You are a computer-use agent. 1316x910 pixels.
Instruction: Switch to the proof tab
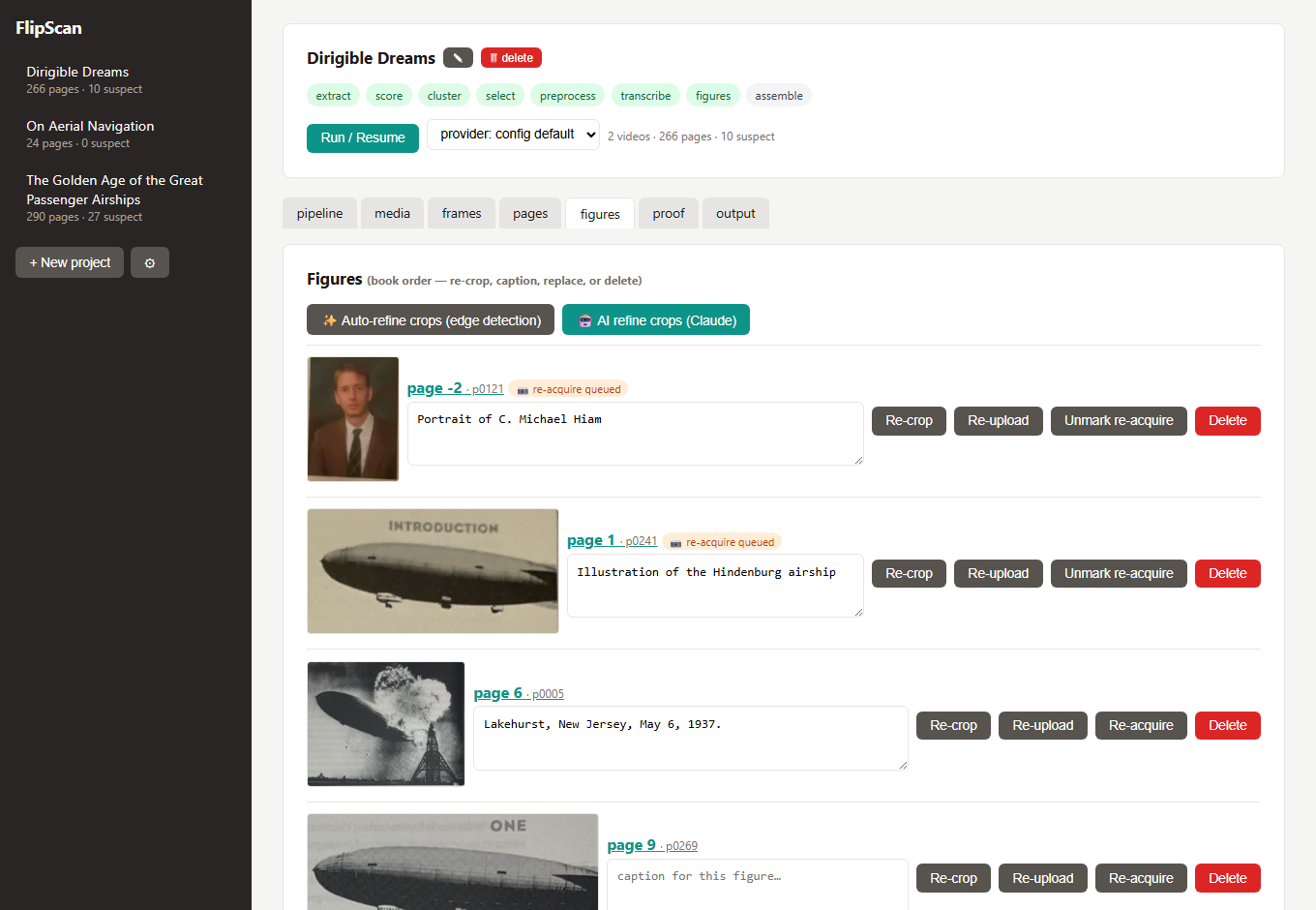pos(669,213)
